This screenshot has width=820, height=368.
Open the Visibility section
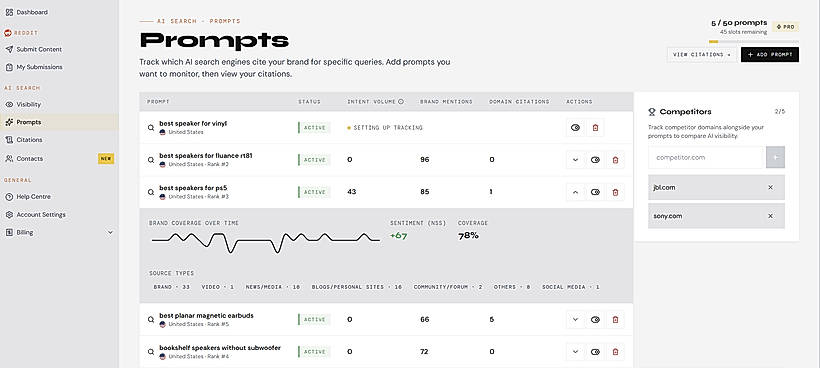tap(28, 104)
